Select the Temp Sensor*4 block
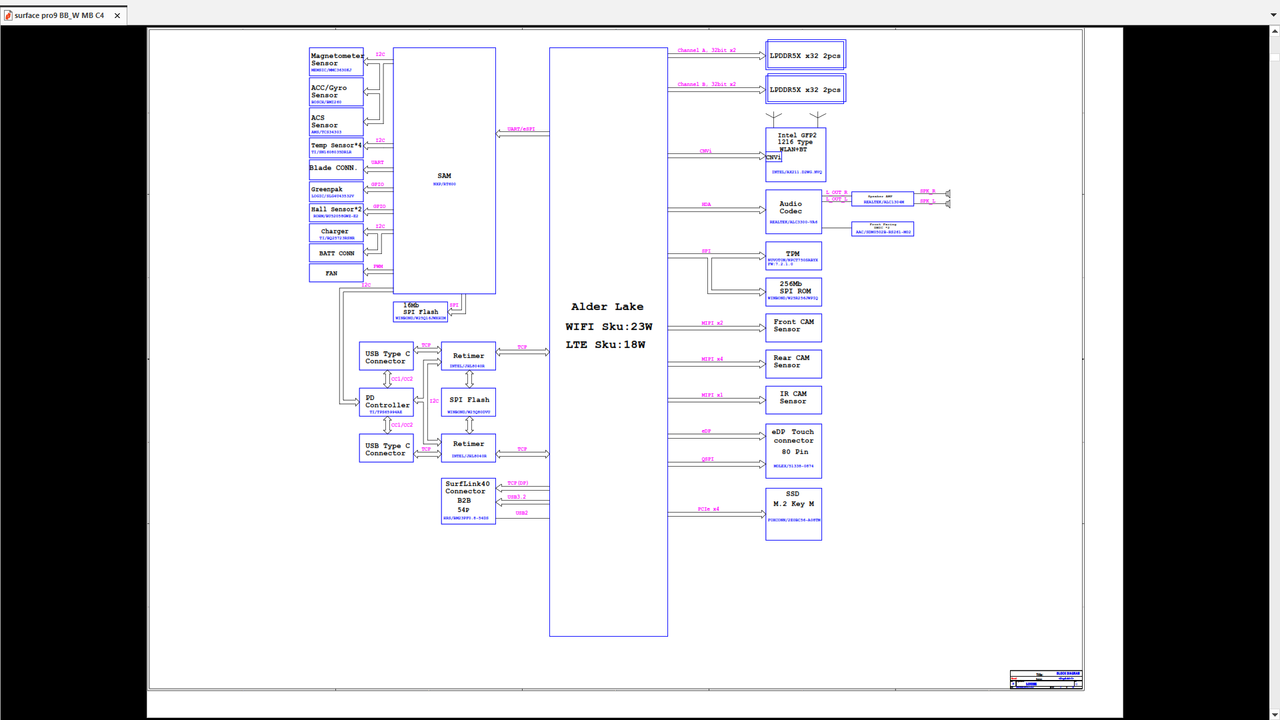This screenshot has width=1280, height=720. click(337, 147)
